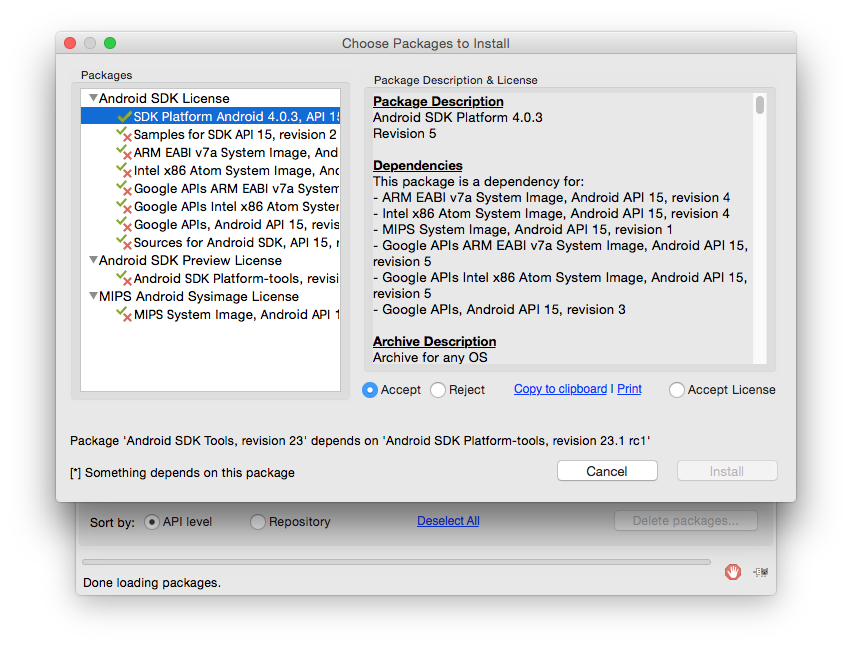Viewport: 852px width, 645px height.
Task: Select the Accept radio button
Action: click(x=371, y=390)
